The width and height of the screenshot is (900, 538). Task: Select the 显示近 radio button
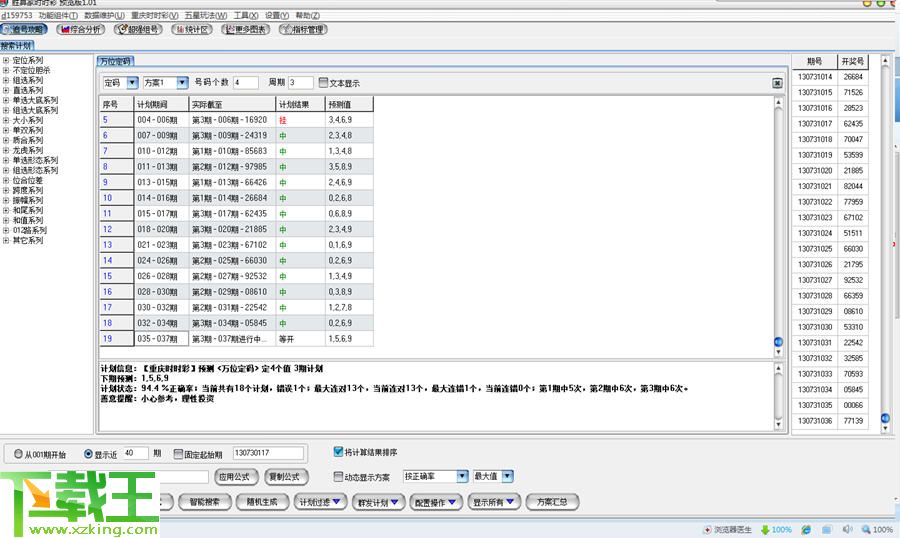(x=88, y=454)
